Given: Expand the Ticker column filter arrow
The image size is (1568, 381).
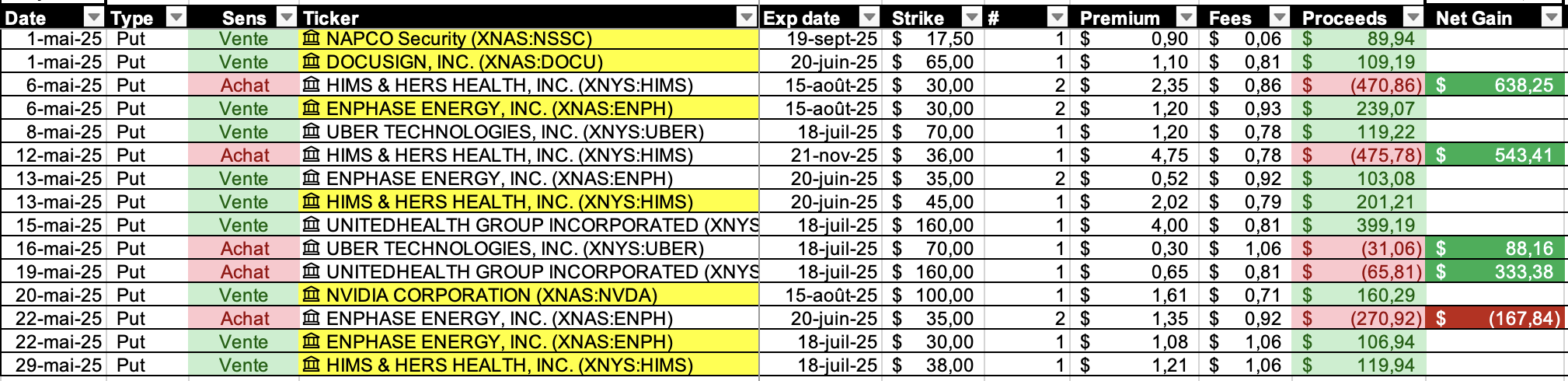Looking at the screenshot, I should click(747, 17).
